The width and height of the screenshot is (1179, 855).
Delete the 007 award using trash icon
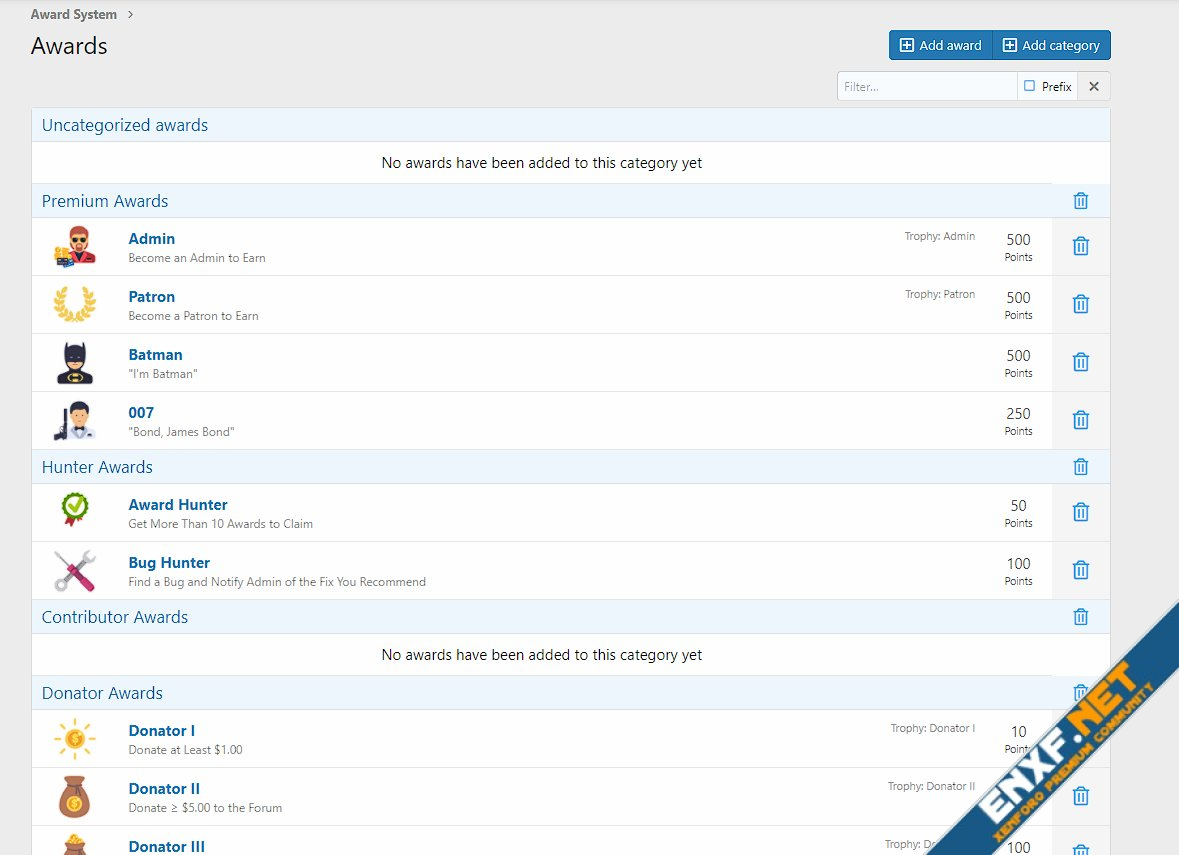click(x=1080, y=420)
